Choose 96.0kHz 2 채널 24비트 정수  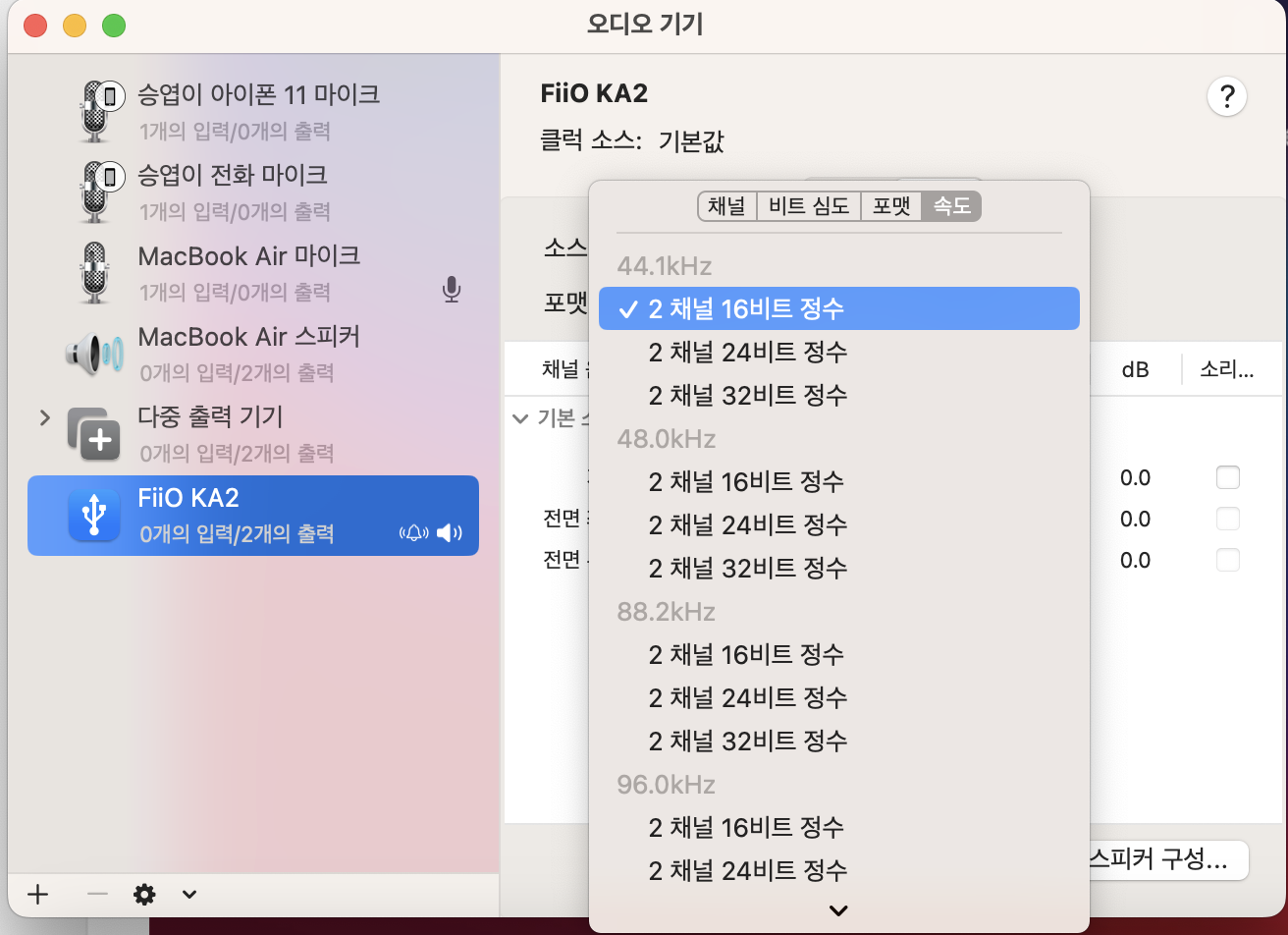(x=839, y=870)
